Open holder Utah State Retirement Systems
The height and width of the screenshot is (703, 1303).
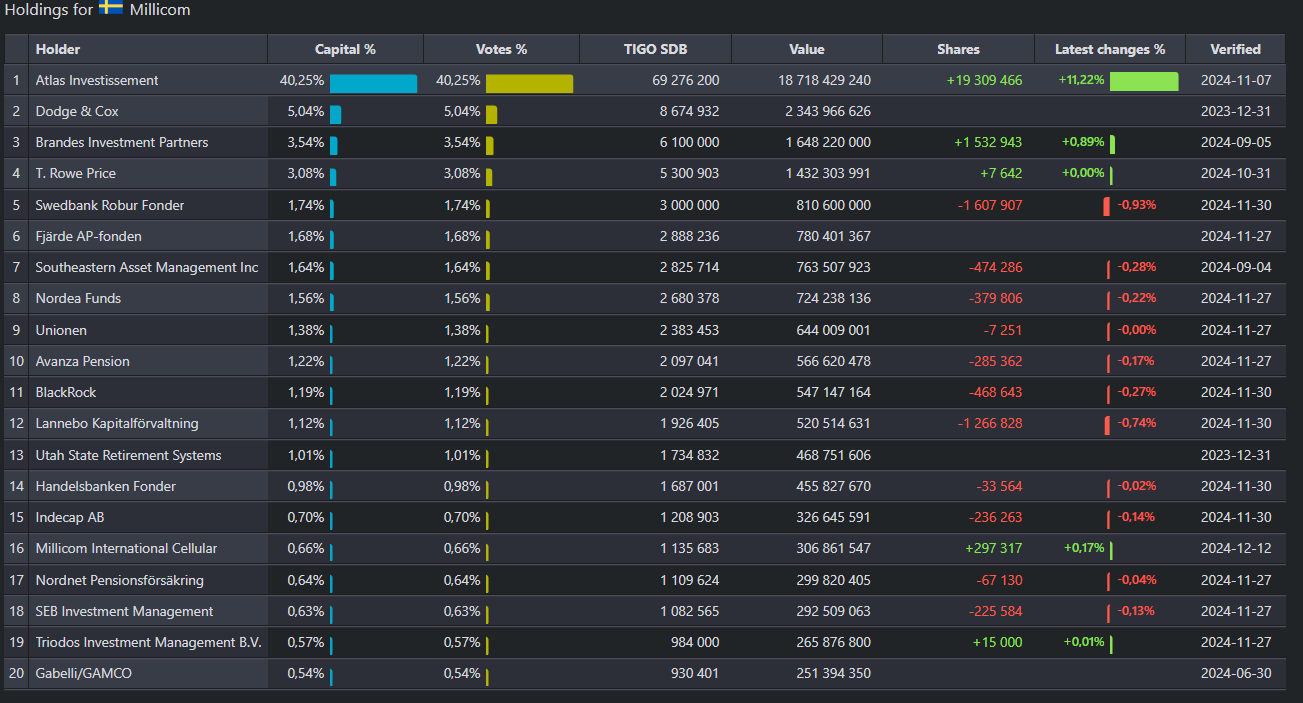[129, 455]
